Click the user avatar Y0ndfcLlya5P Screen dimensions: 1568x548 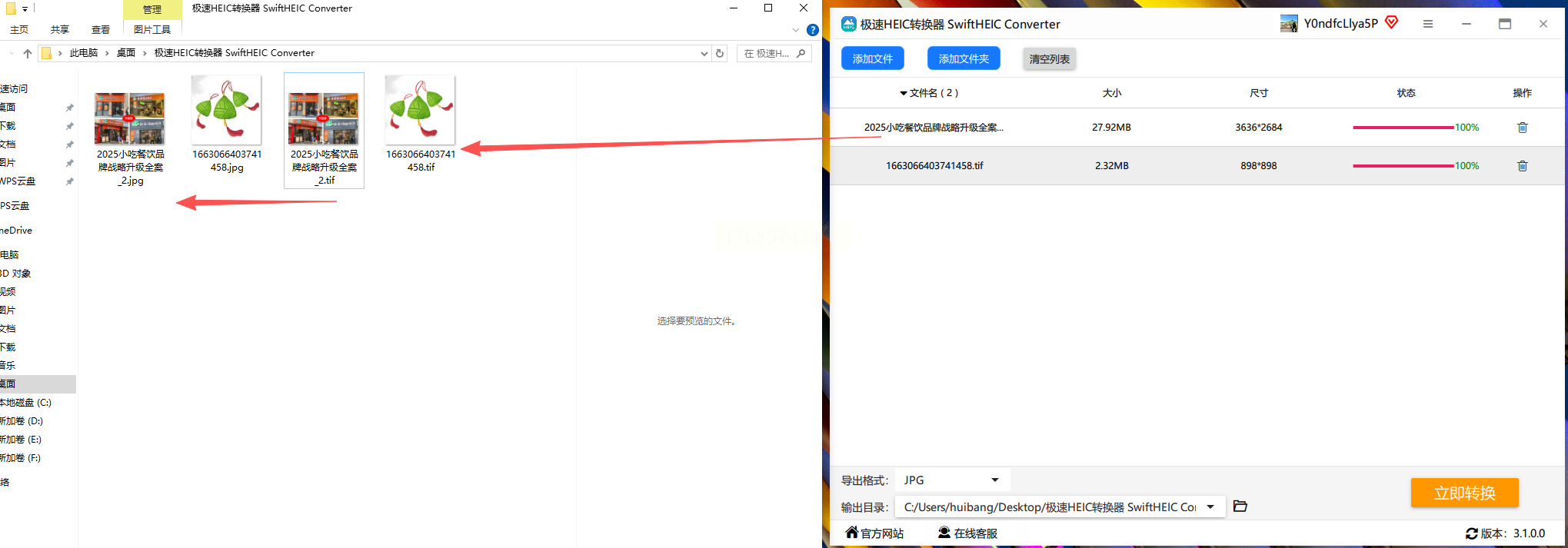[x=1289, y=24]
